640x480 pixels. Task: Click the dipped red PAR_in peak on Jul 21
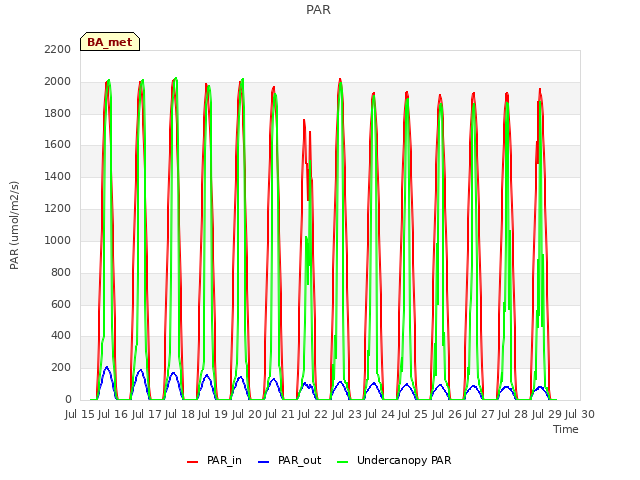click(x=304, y=121)
